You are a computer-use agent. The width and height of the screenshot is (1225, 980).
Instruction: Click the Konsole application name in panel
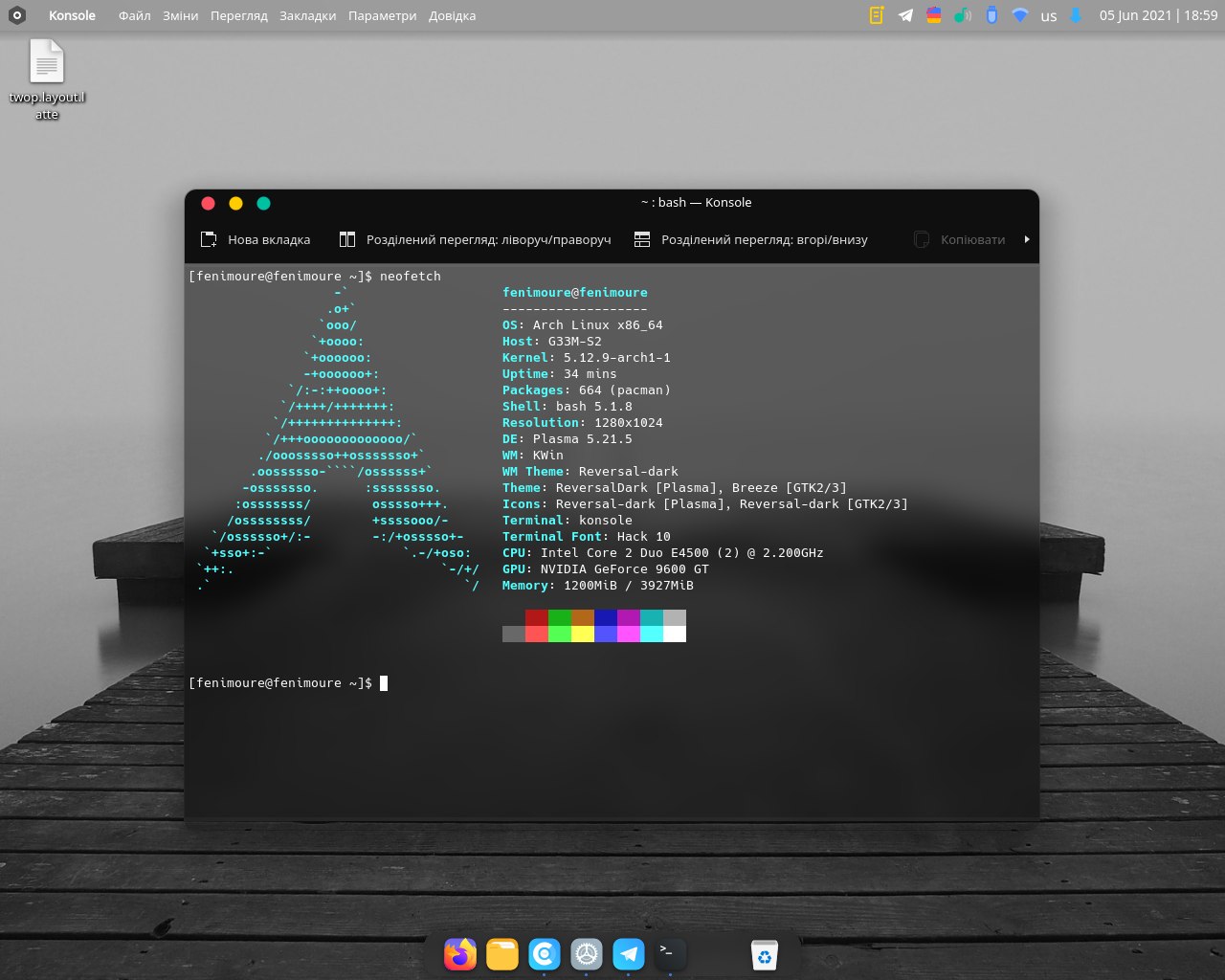[73, 15]
